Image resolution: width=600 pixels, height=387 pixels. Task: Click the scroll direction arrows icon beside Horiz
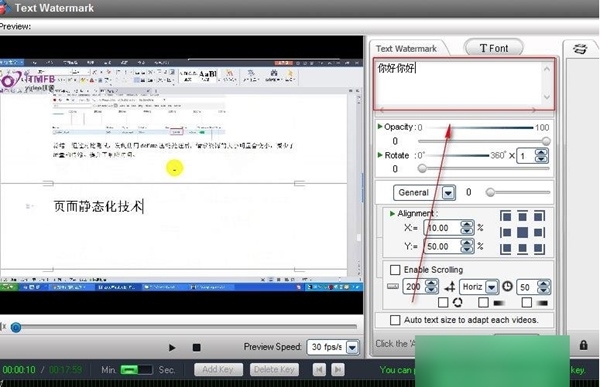450,286
